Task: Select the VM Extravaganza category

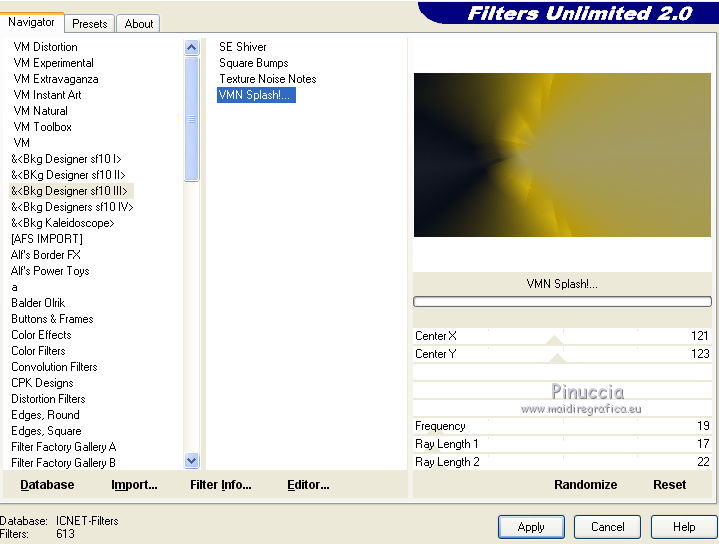Action: click(x=56, y=79)
